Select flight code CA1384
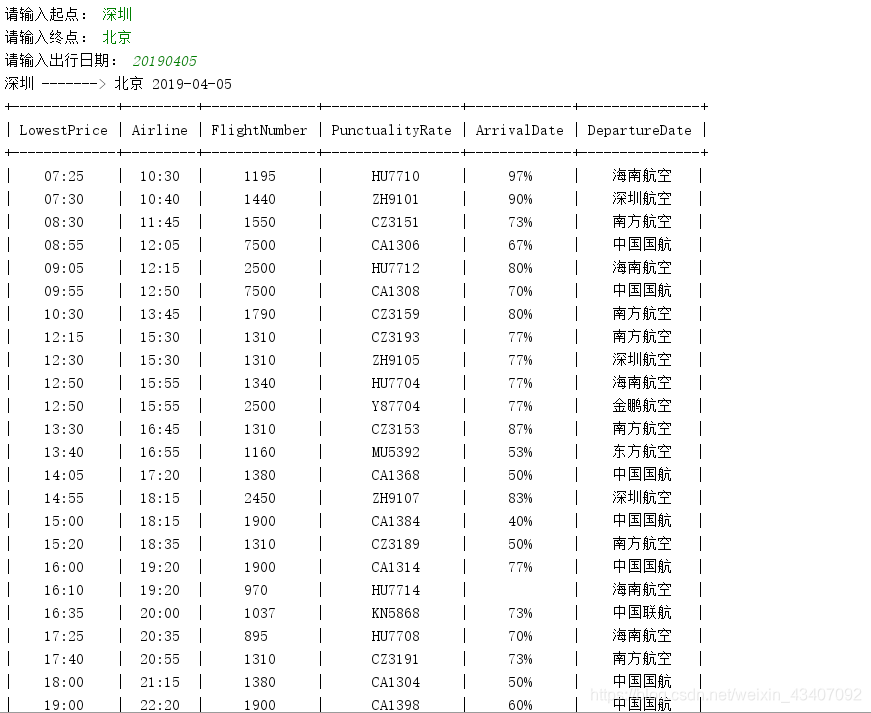 tap(396, 521)
